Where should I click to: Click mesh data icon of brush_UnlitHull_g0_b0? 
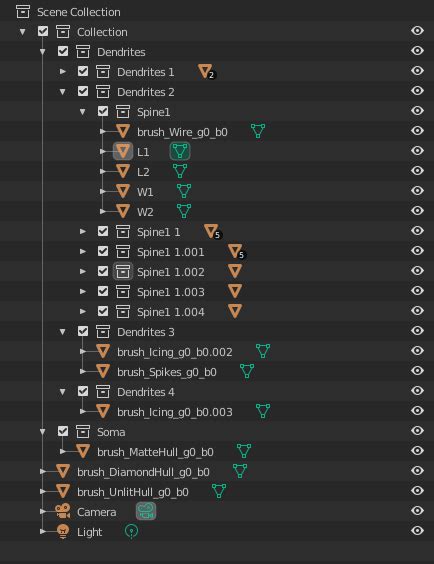click(219, 491)
